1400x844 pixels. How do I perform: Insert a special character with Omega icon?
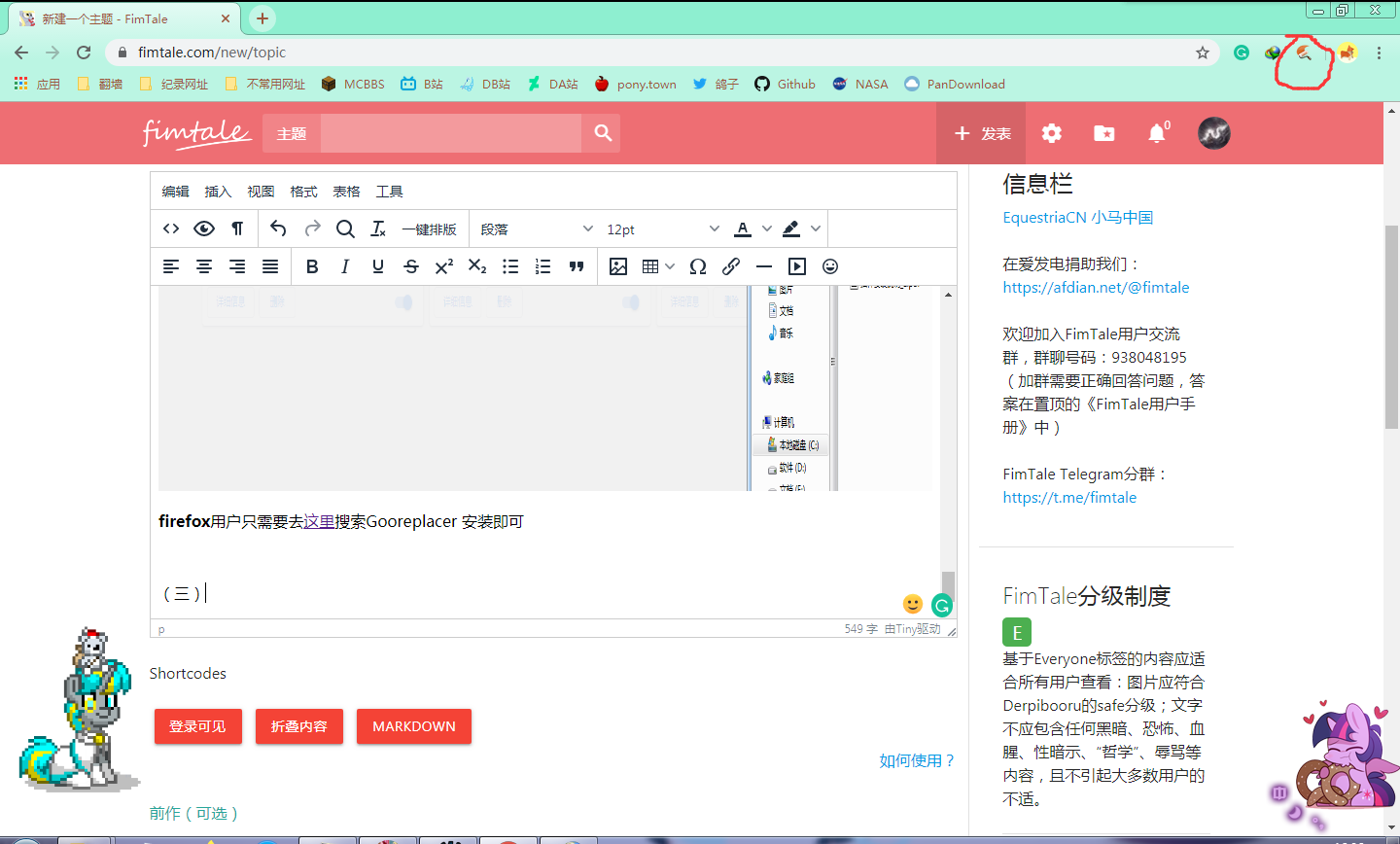tap(698, 266)
